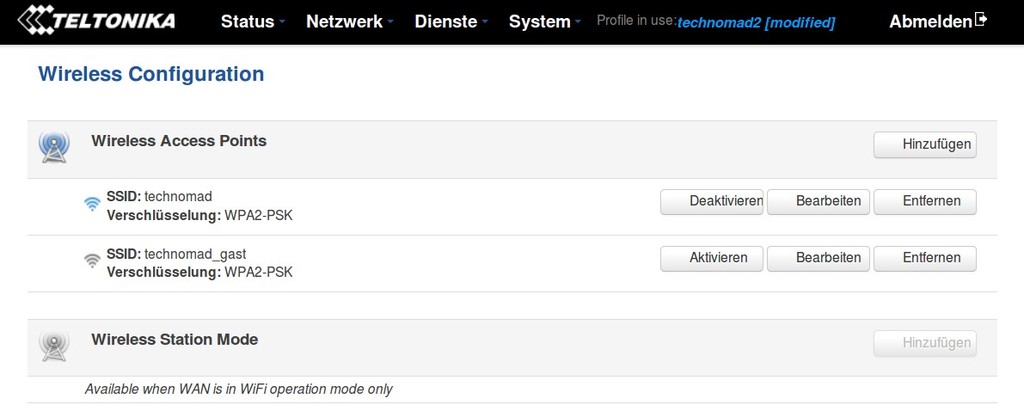
Task: Remove the technomad access point
Action: 925,202
